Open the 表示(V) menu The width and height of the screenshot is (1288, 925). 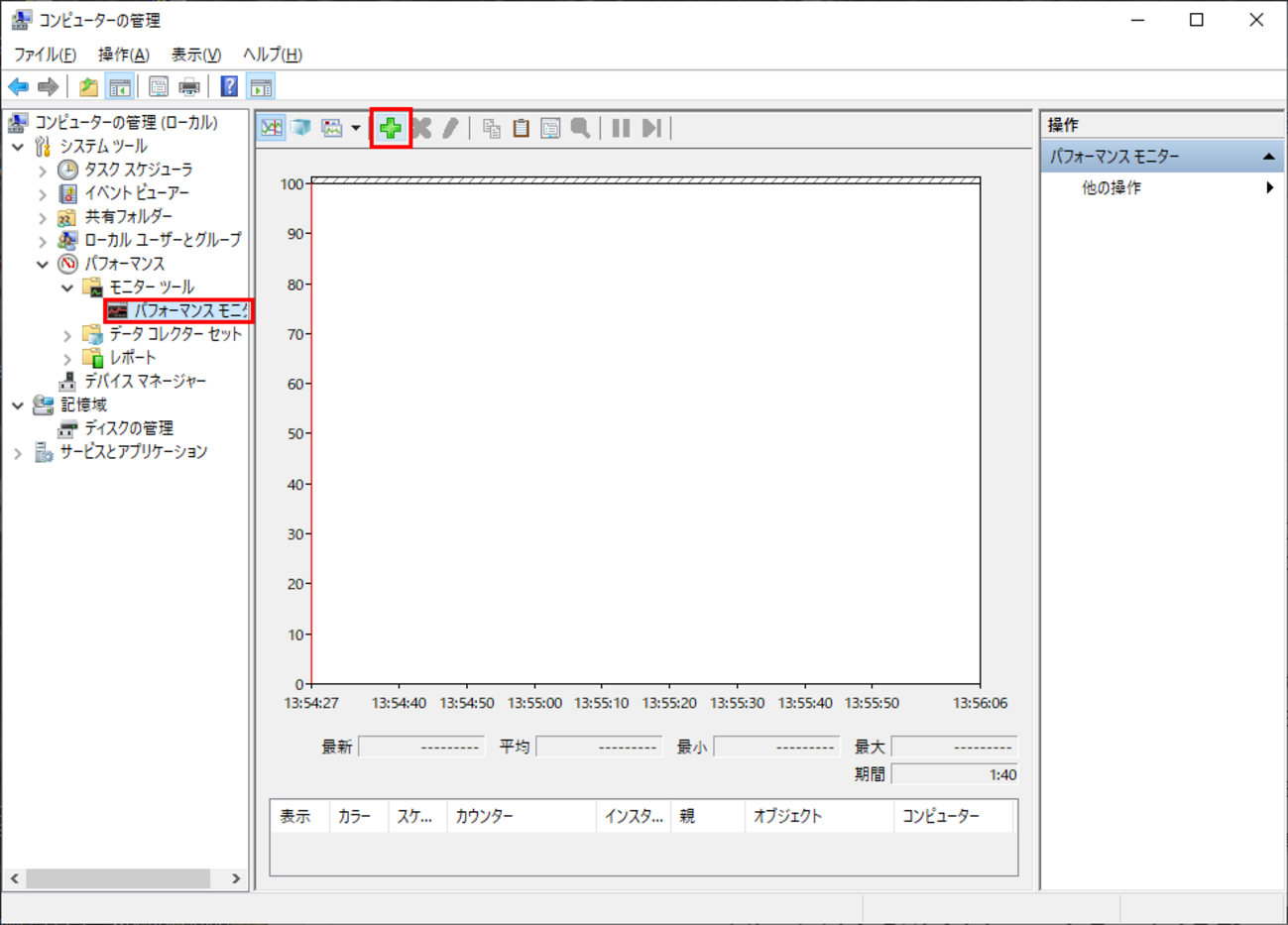(196, 55)
